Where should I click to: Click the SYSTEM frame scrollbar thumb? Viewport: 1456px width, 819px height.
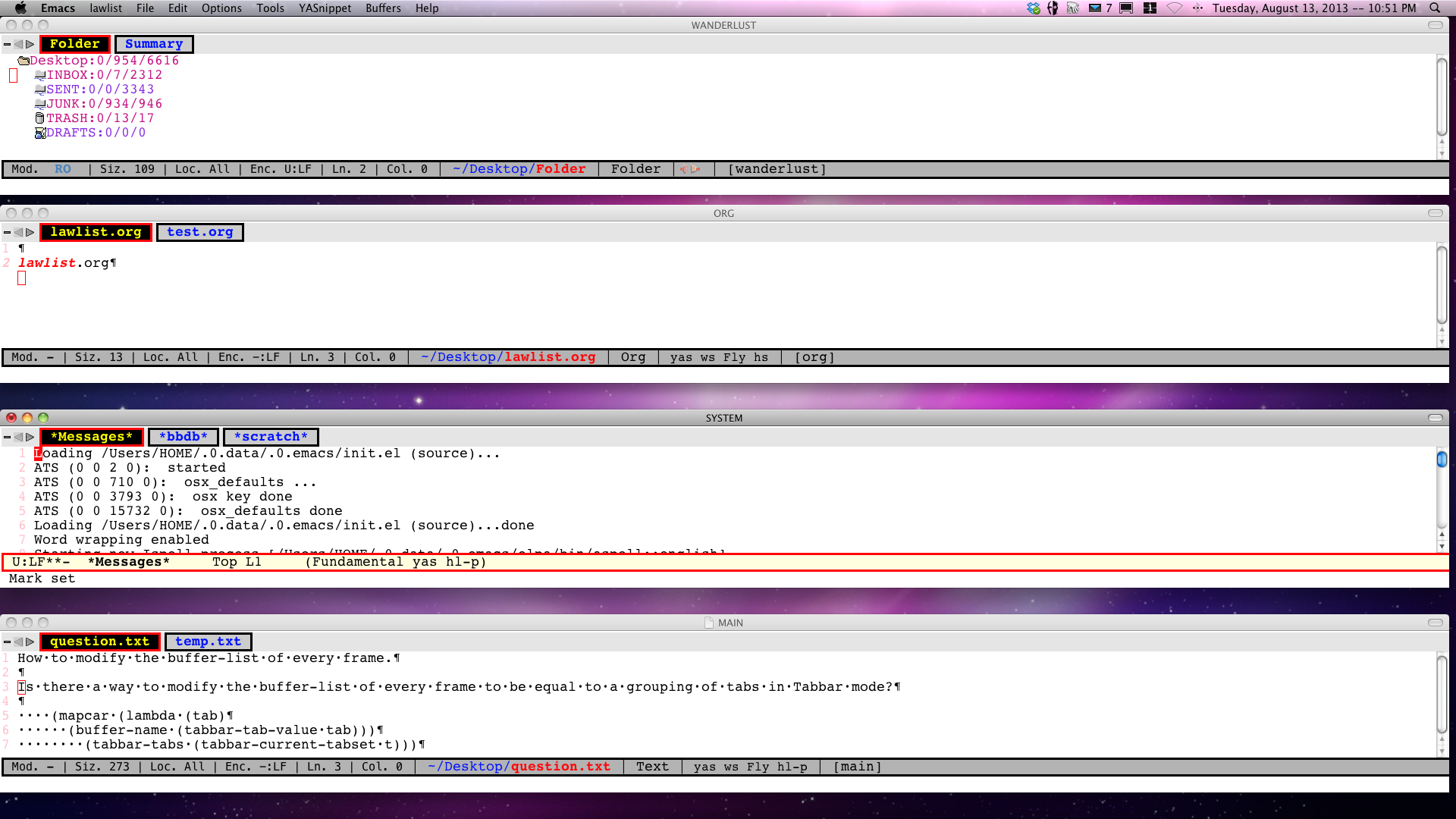(1442, 459)
